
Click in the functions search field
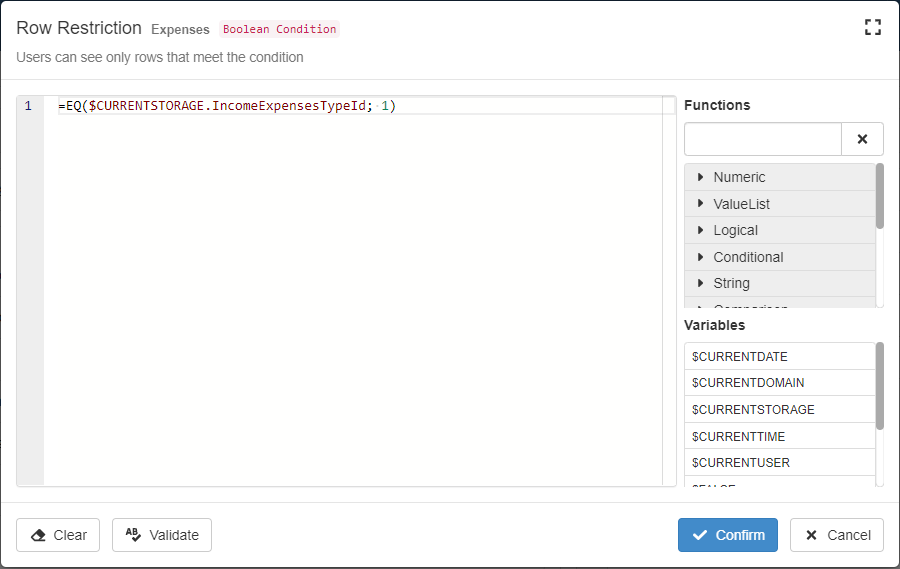point(762,139)
